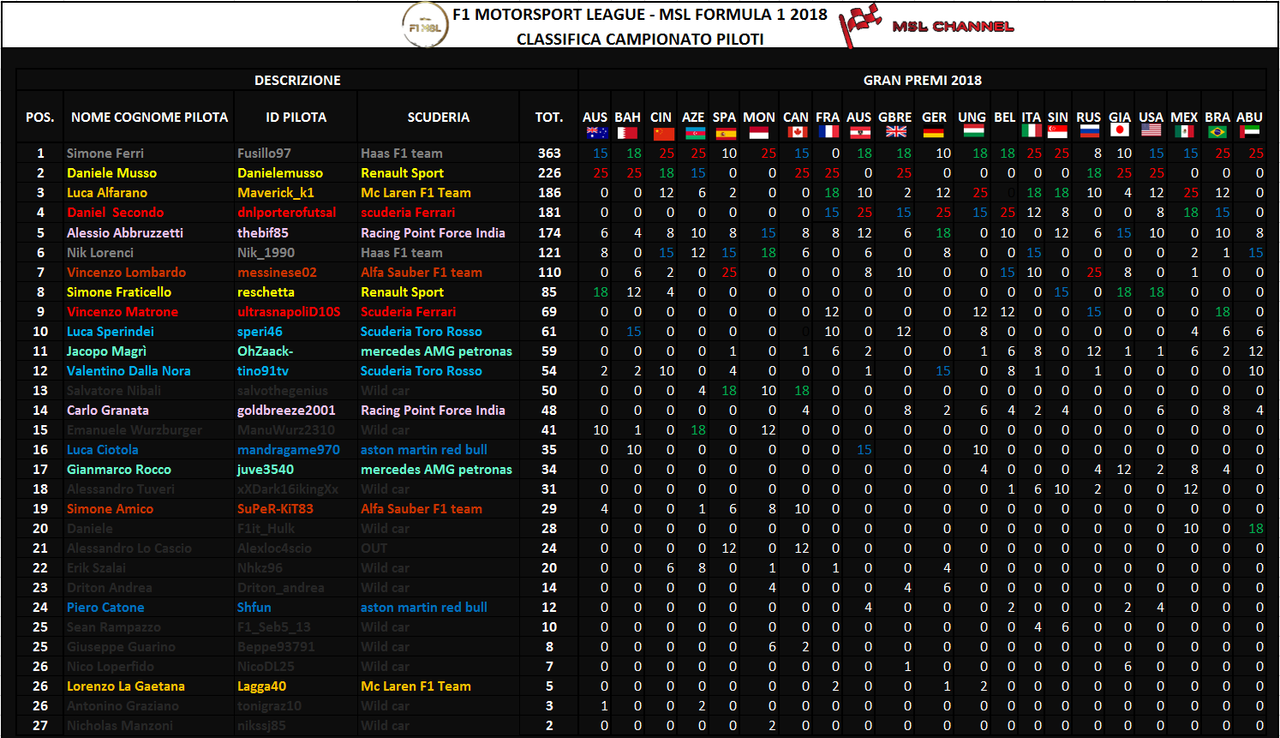Screen dimensions: 1280x738
Task: Click the Azerbaijan flag under AZE
Action: coord(693,132)
